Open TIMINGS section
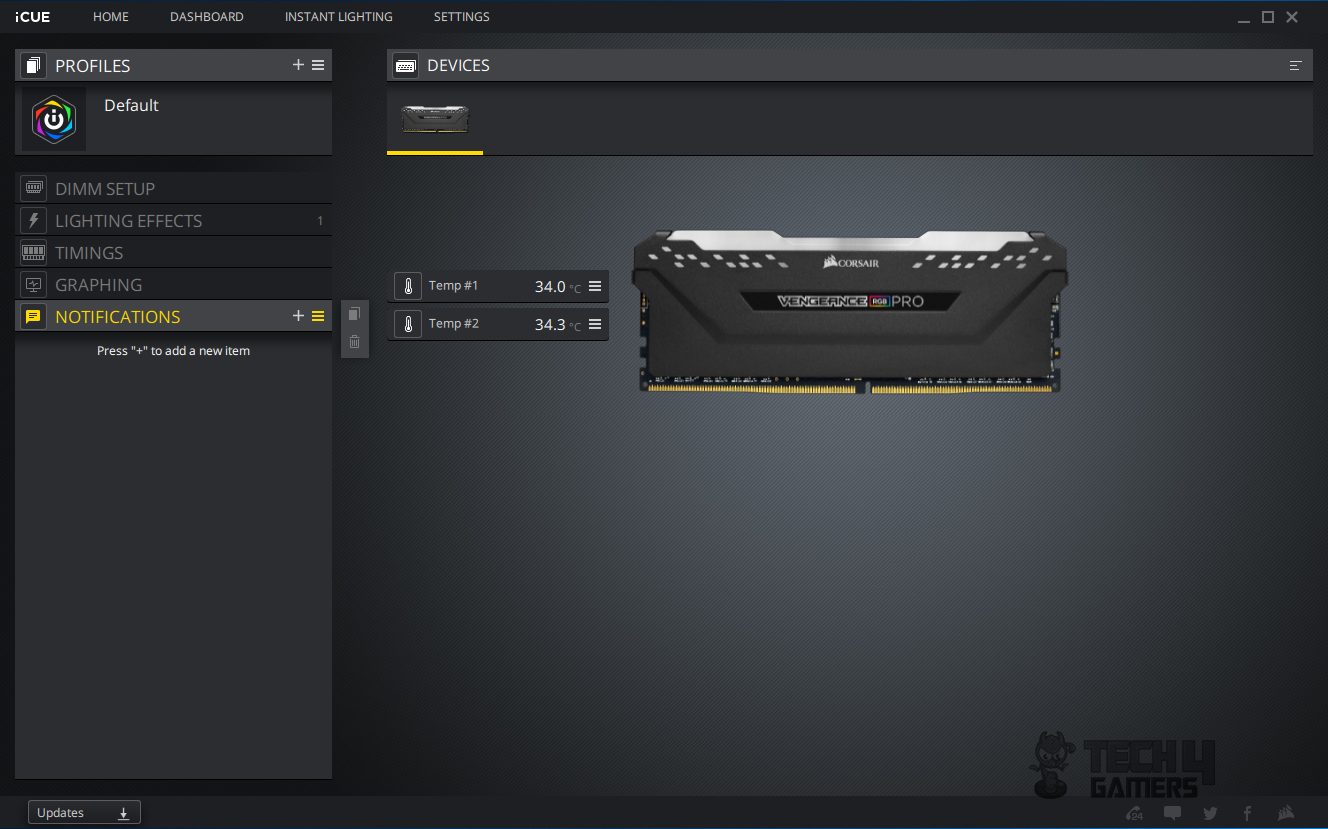This screenshot has width=1328, height=829. click(x=173, y=252)
